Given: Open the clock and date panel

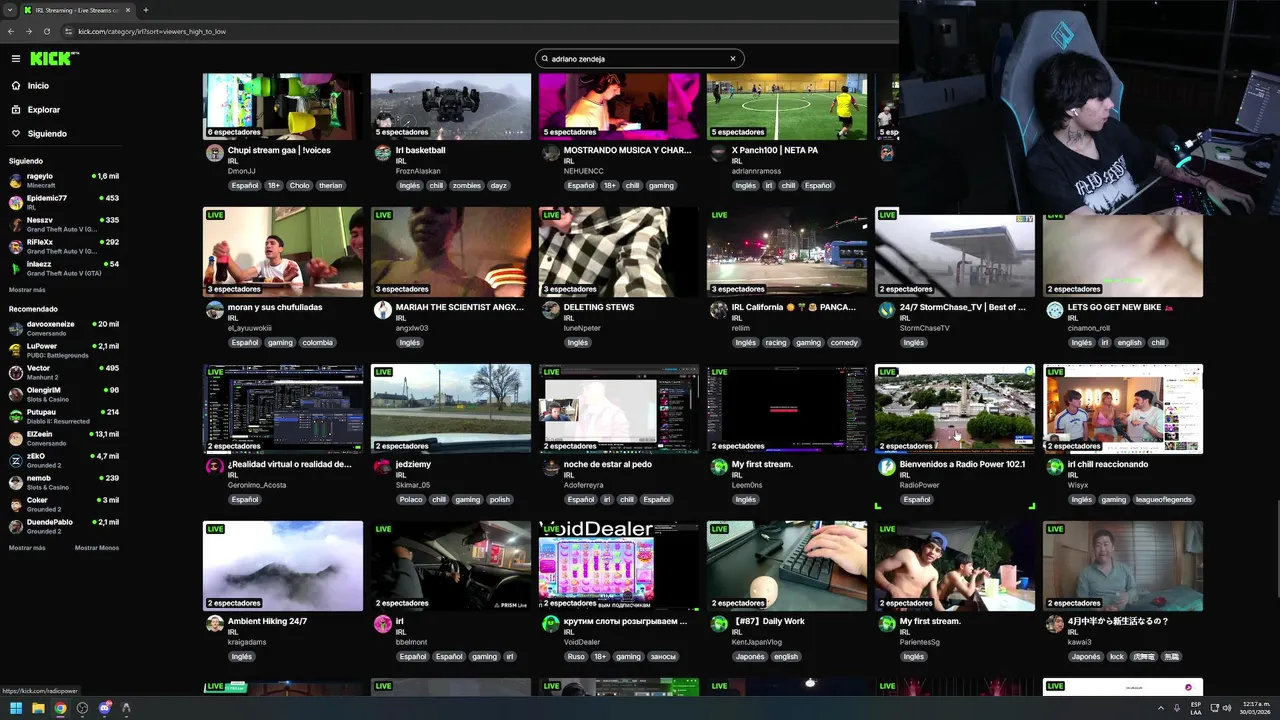Looking at the screenshot, I should [x=1255, y=708].
